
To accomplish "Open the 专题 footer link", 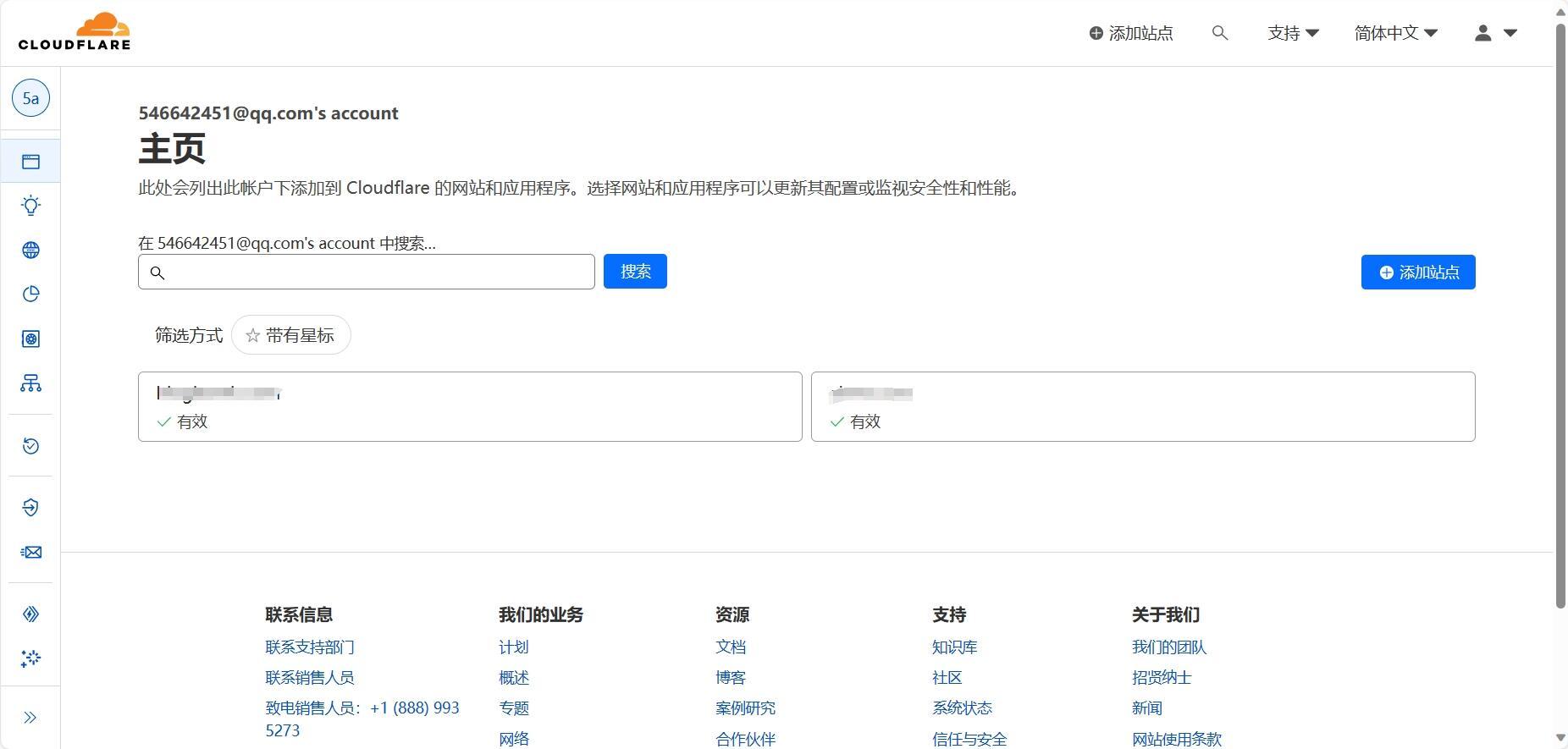I will pyautogui.click(x=514, y=708).
